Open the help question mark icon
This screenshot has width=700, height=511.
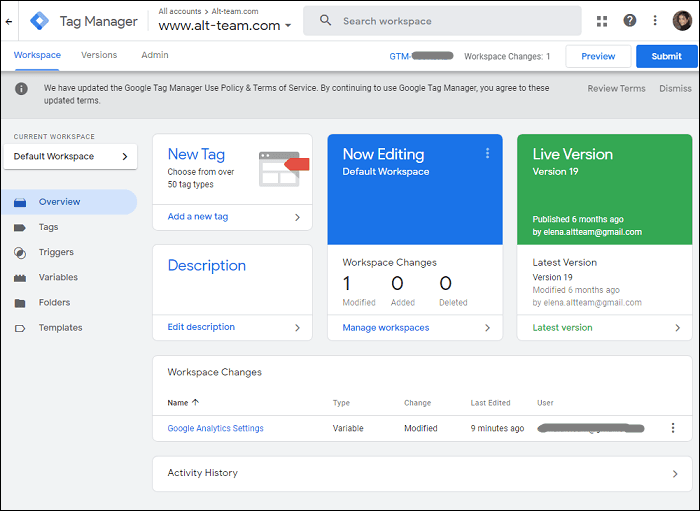(629, 21)
